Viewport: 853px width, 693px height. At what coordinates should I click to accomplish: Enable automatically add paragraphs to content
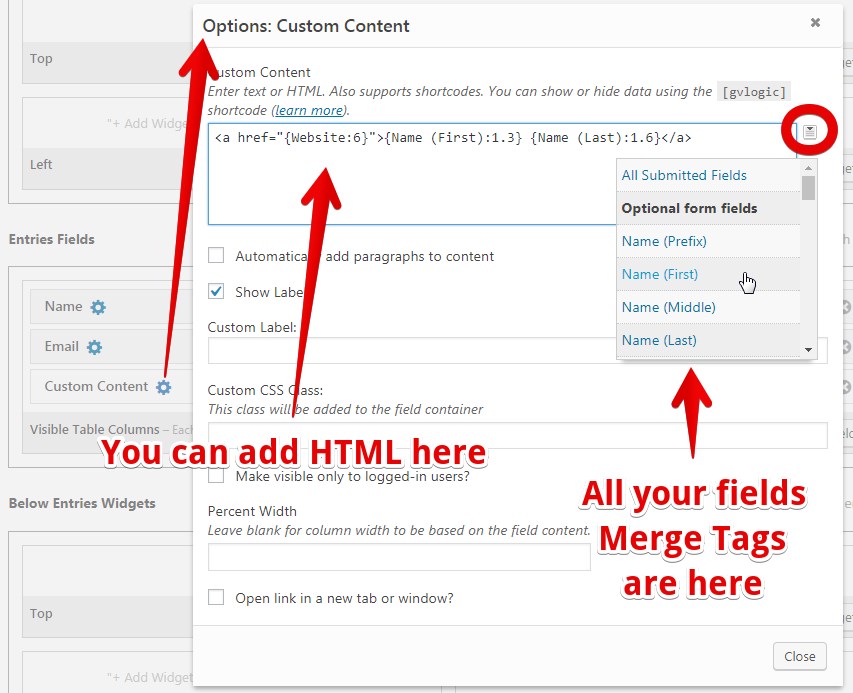pos(216,256)
